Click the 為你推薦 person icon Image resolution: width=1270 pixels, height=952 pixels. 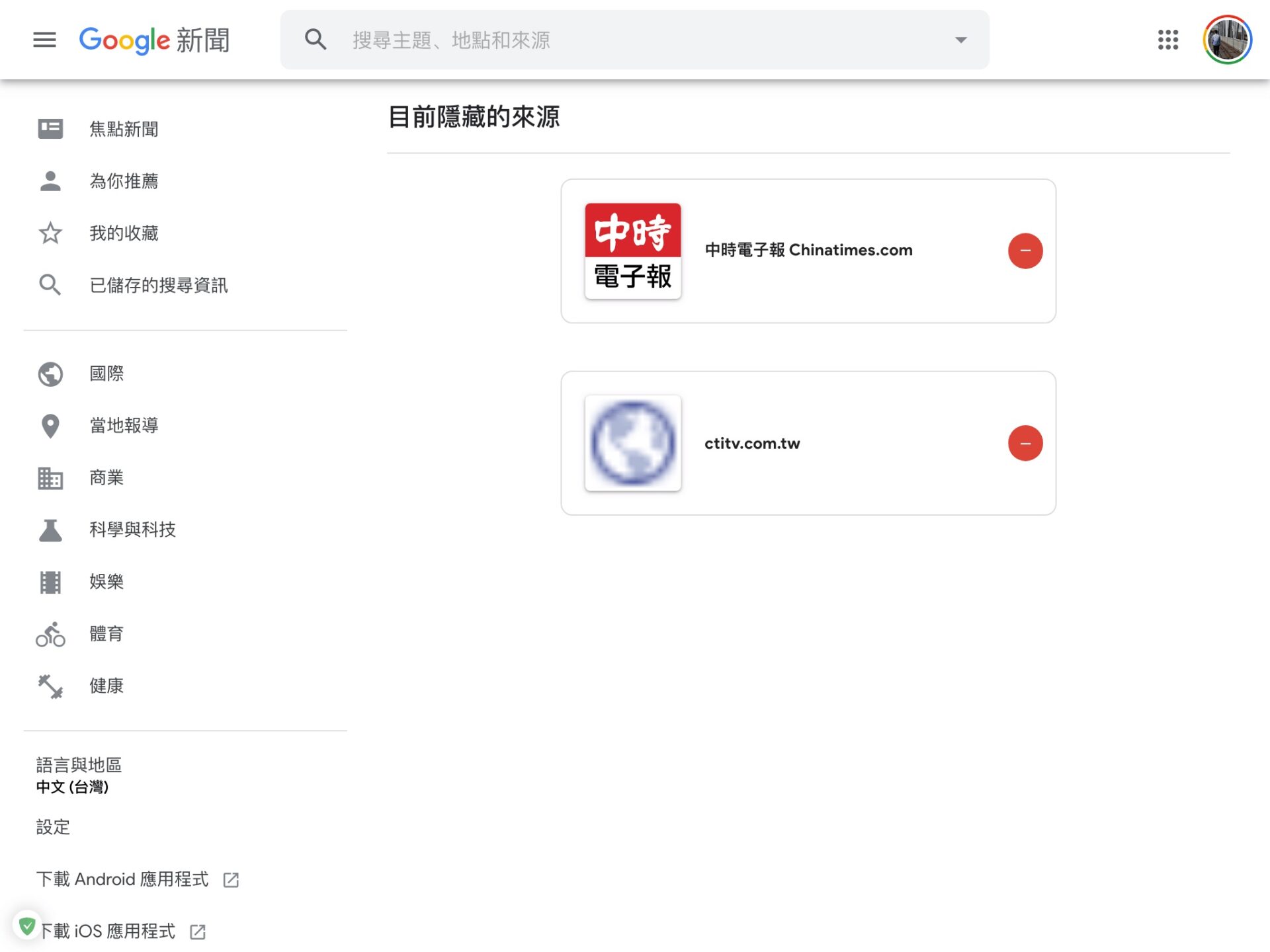point(50,181)
